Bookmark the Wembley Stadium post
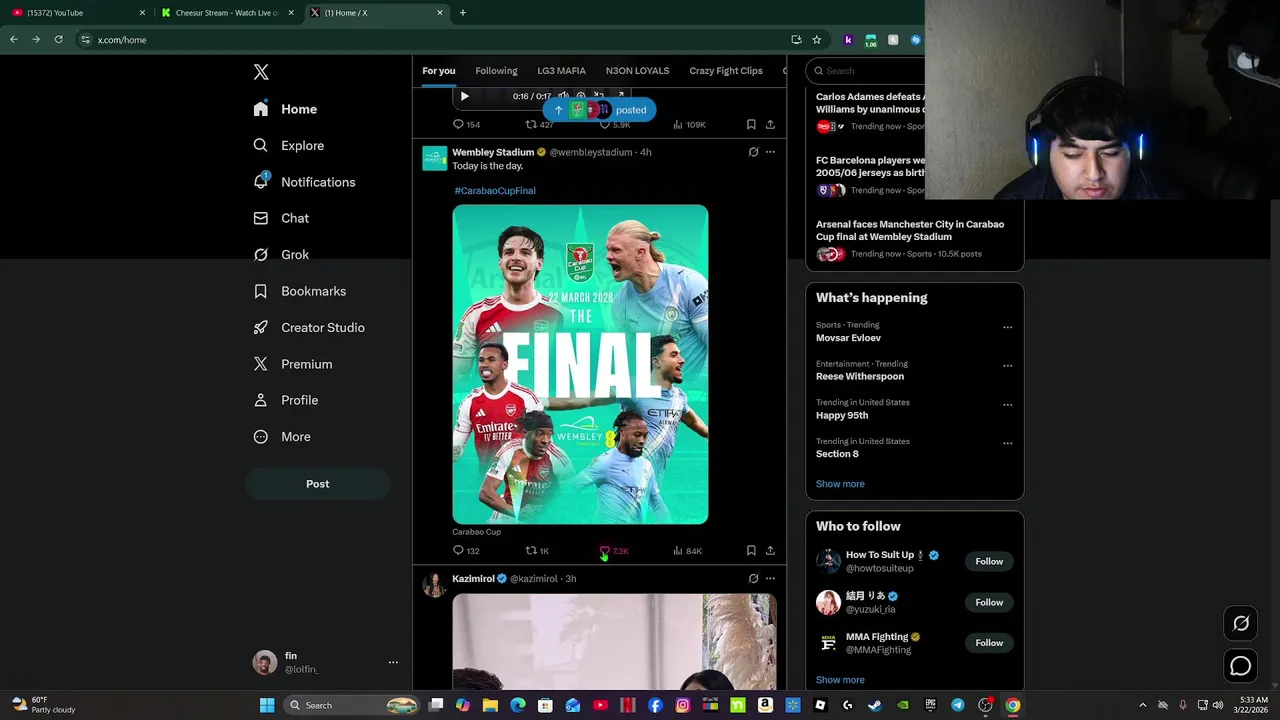 (751, 551)
